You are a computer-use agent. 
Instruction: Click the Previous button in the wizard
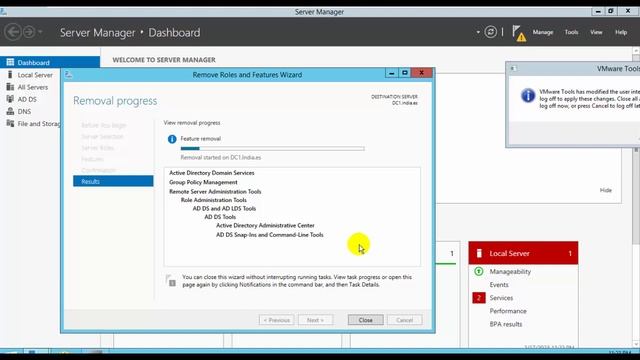tap(276, 320)
